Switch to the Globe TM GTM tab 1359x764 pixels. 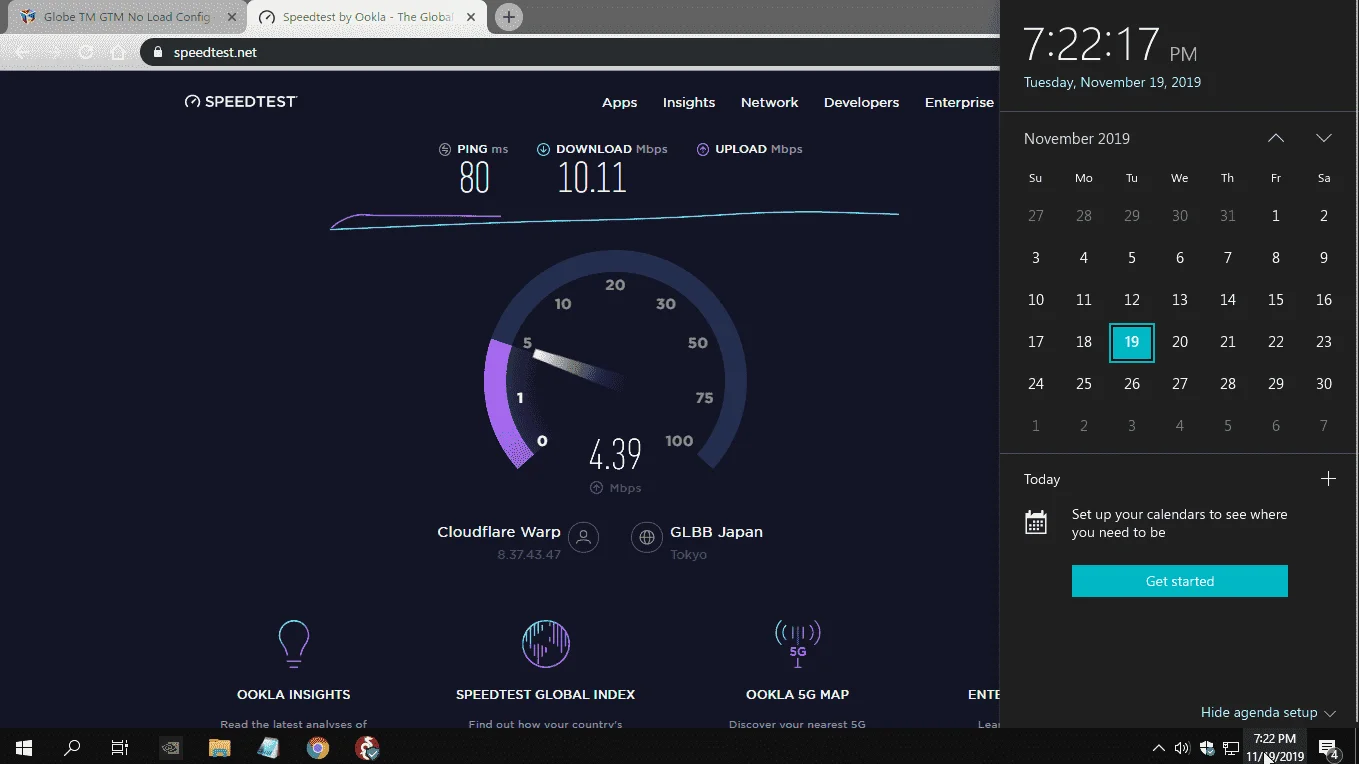tap(127, 17)
